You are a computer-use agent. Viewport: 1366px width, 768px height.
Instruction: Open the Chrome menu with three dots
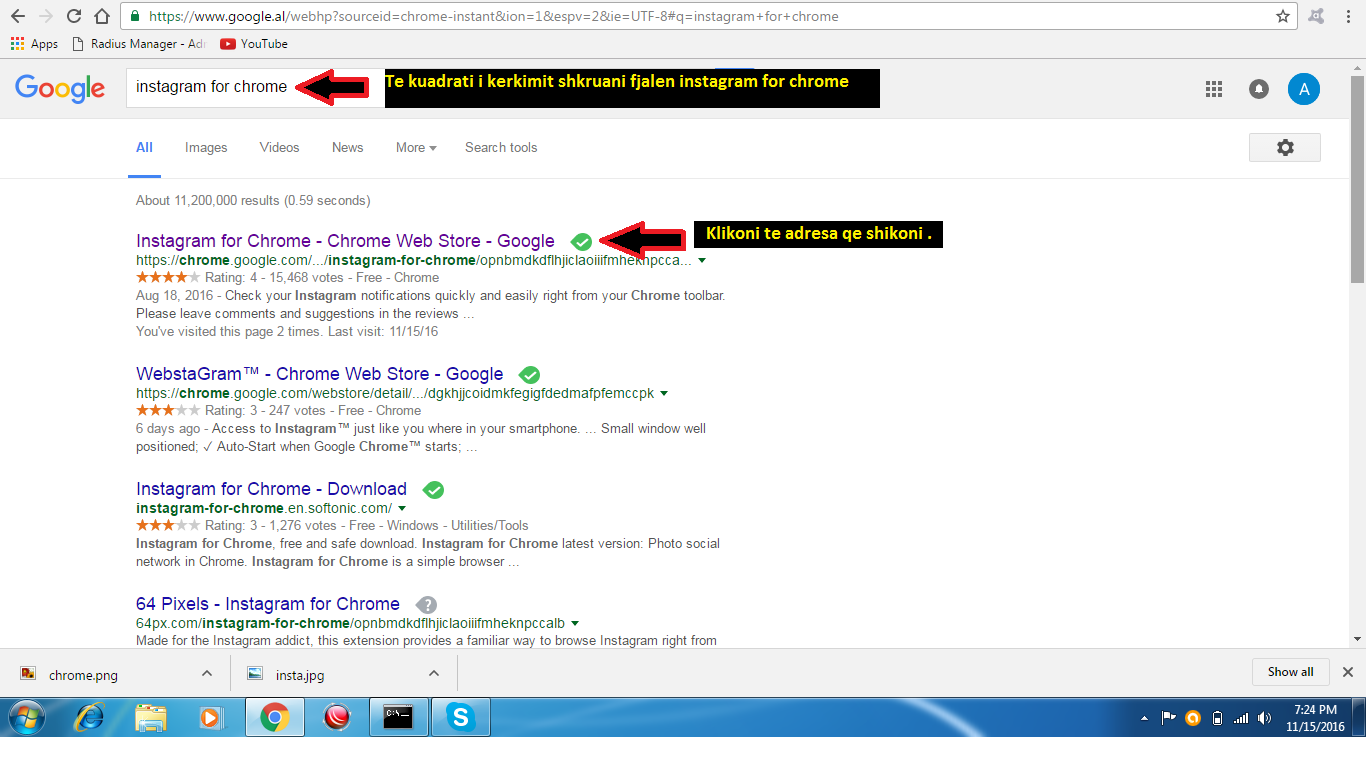(1347, 16)
